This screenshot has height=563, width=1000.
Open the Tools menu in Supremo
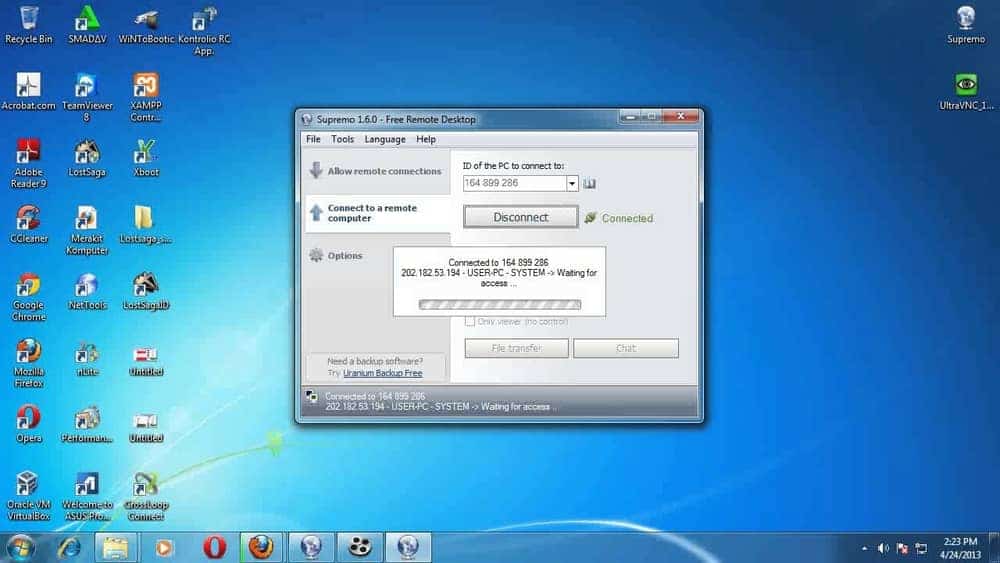342,139
